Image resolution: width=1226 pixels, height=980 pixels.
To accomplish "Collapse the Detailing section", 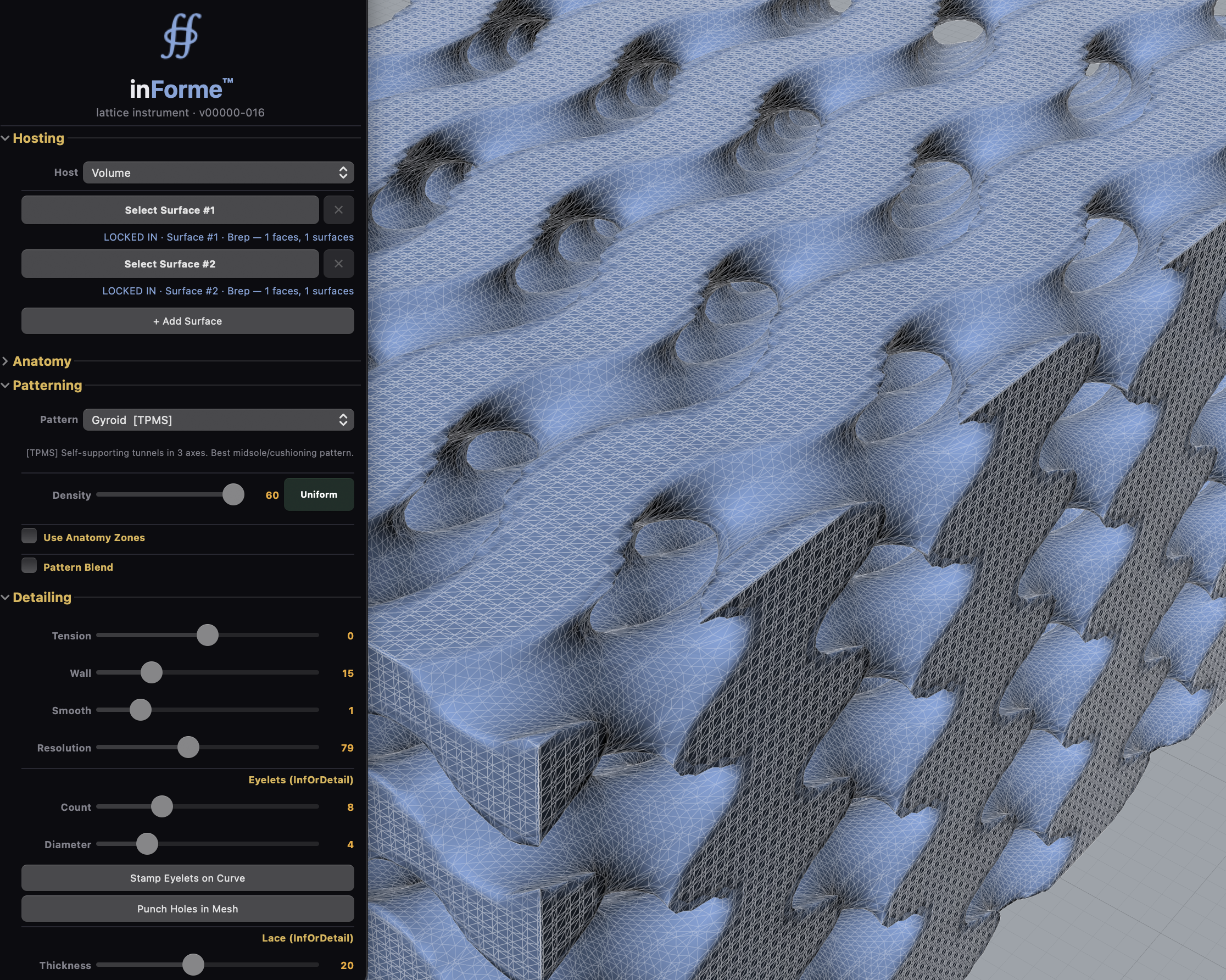I will click(x=42, y=597).
